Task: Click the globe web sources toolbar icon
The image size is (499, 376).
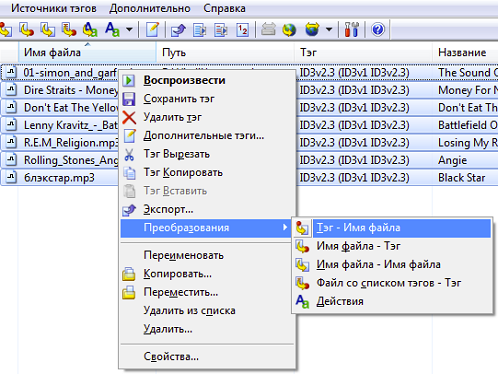Action: coord(289,30)
